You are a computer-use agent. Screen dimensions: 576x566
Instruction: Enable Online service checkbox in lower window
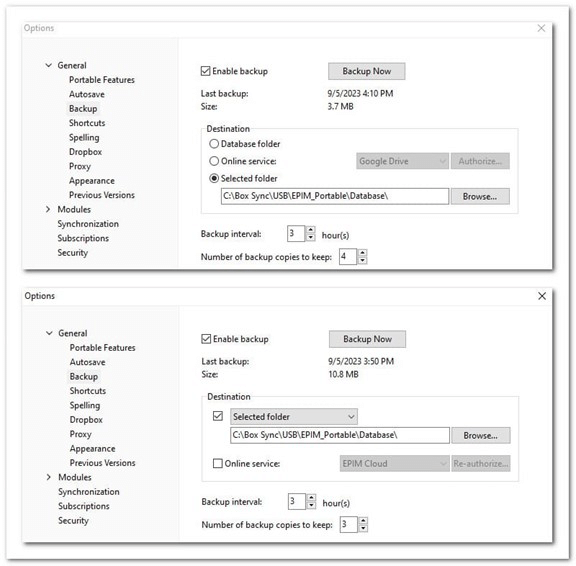[x=218, y=464]
